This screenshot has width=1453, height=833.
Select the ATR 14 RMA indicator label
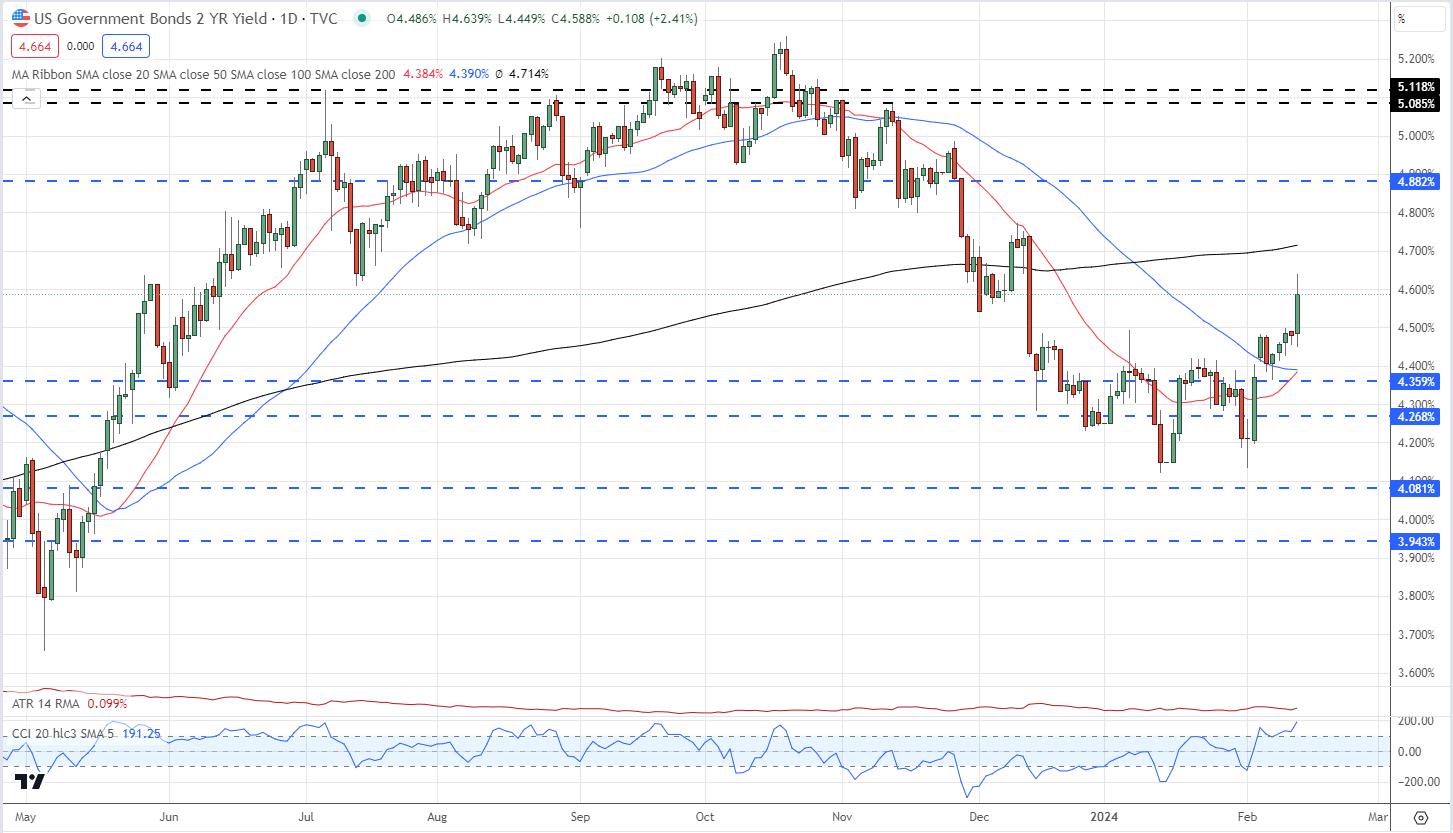click(x=44, y=704)
